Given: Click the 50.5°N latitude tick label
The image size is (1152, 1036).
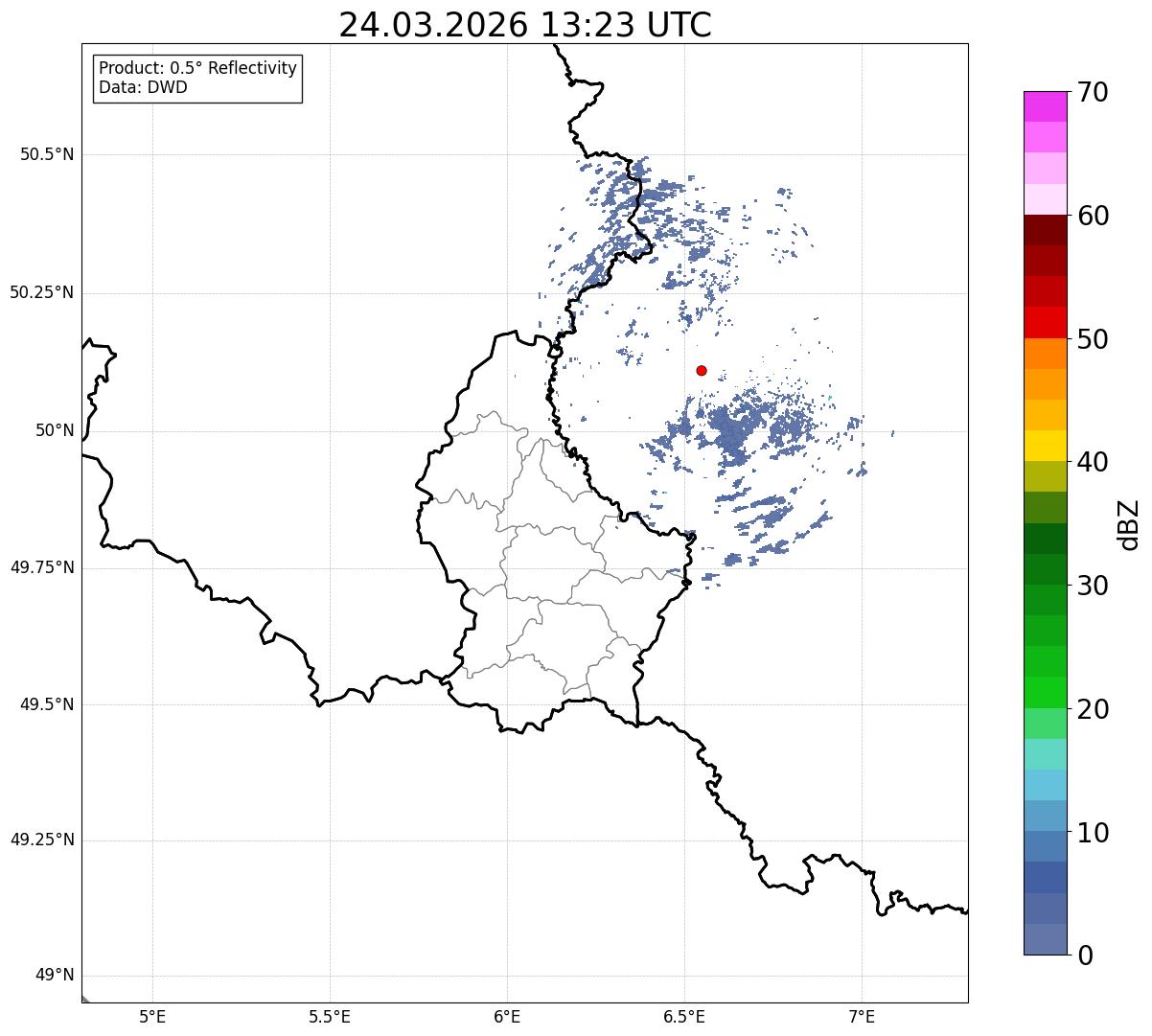Looking at the screenshot, I should pyautogui.click(x=46, y=154).
